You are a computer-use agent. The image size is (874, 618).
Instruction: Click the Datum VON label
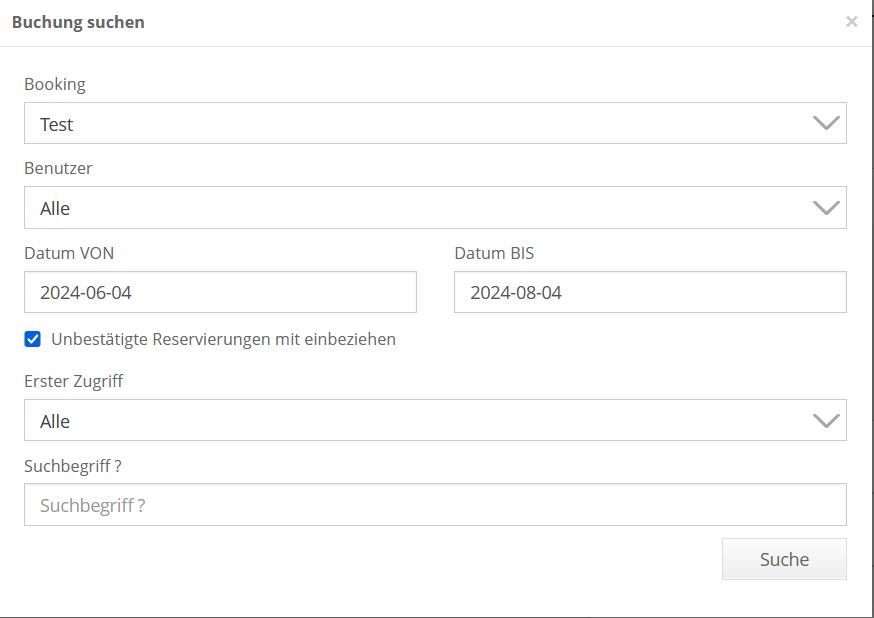69,253
